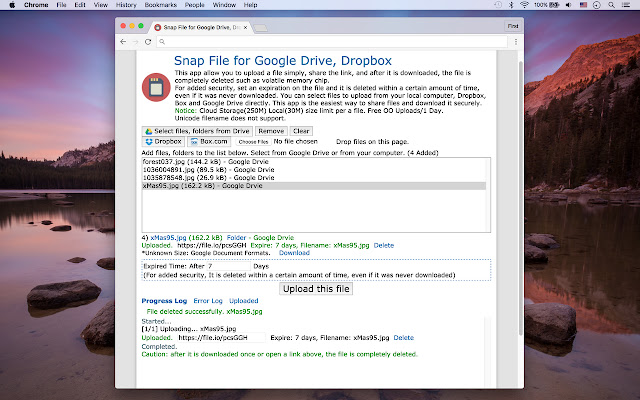Select 1036004891.jpg in the file list
Viewport: 640px width, 400px height.
pos(313,170)
